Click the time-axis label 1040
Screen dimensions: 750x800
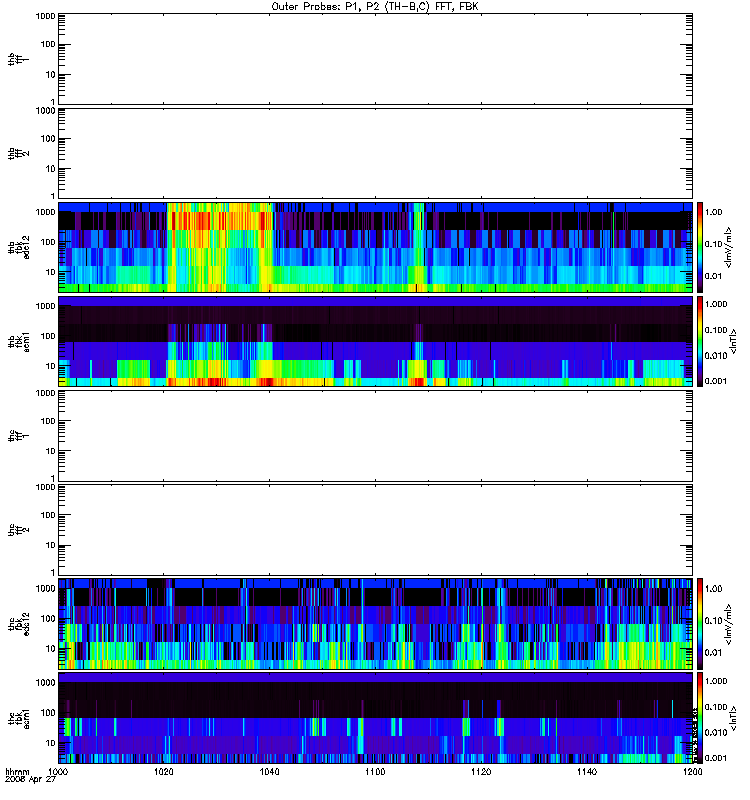coord(269,772)
